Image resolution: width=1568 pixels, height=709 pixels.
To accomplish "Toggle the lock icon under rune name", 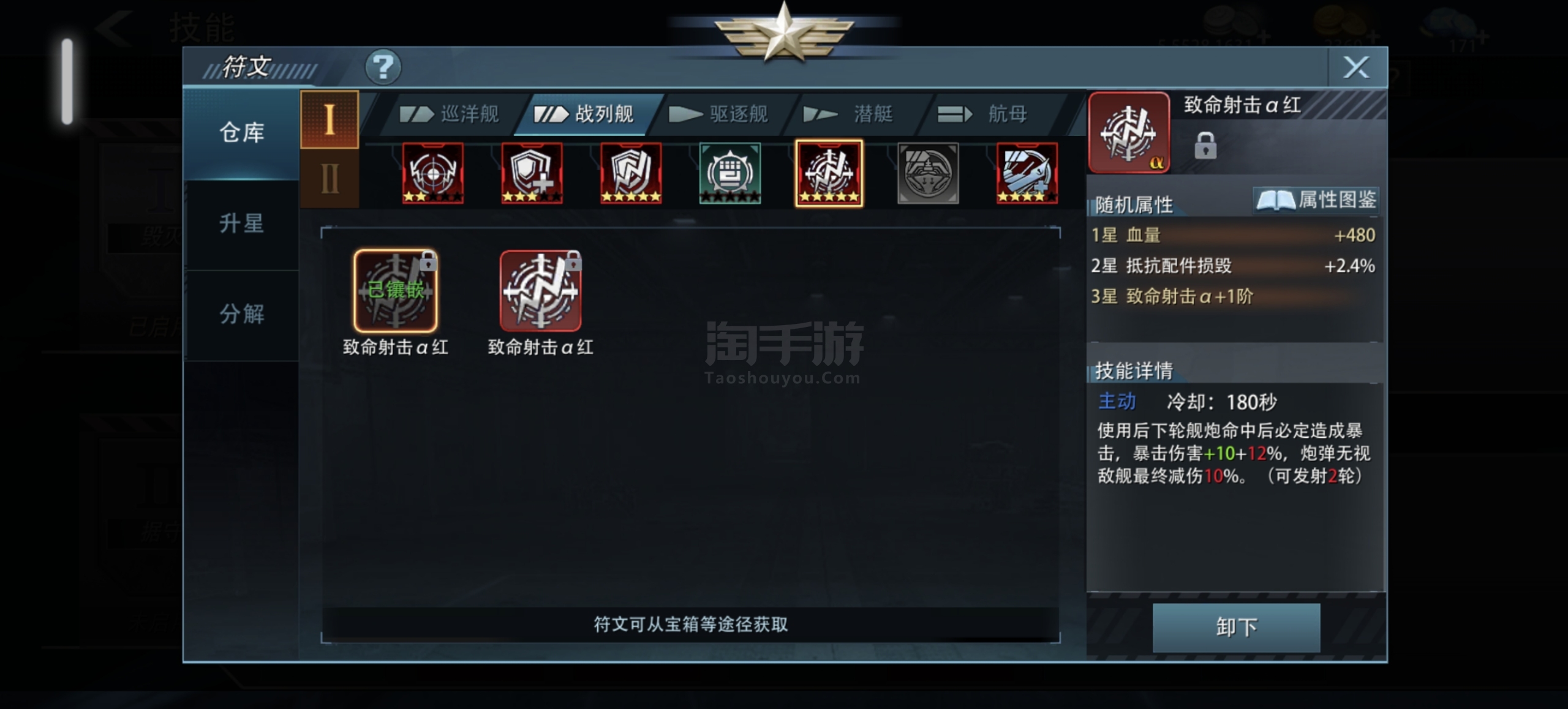I will (1205, 146).
